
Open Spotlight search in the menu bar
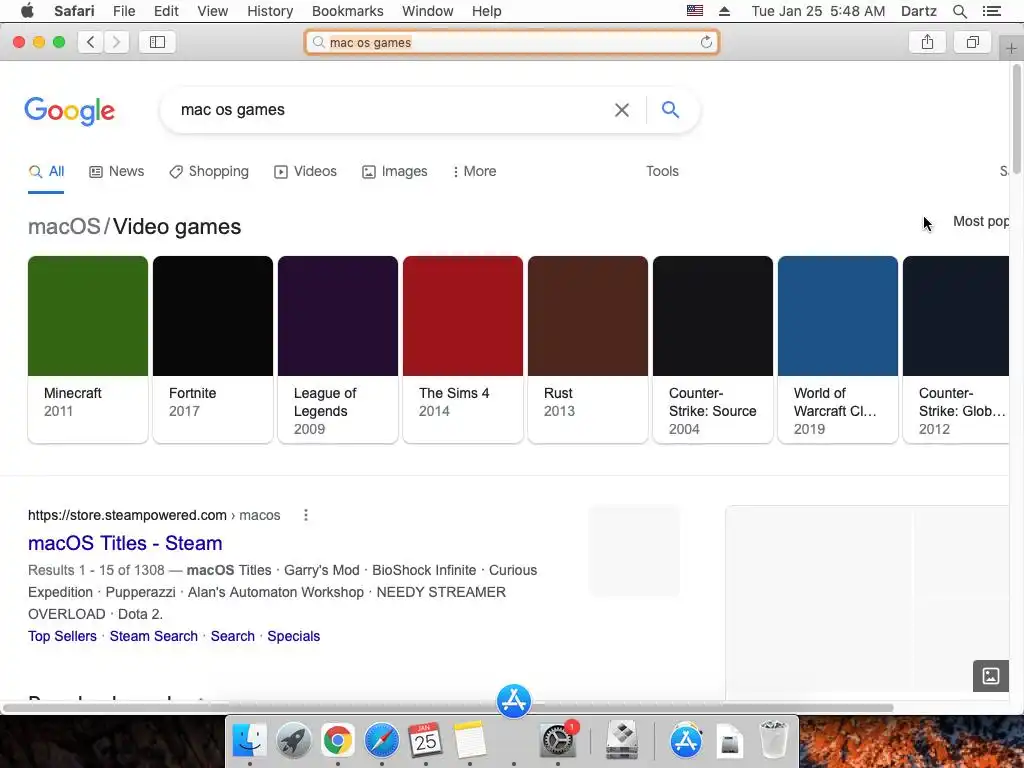tap(959, 11)
